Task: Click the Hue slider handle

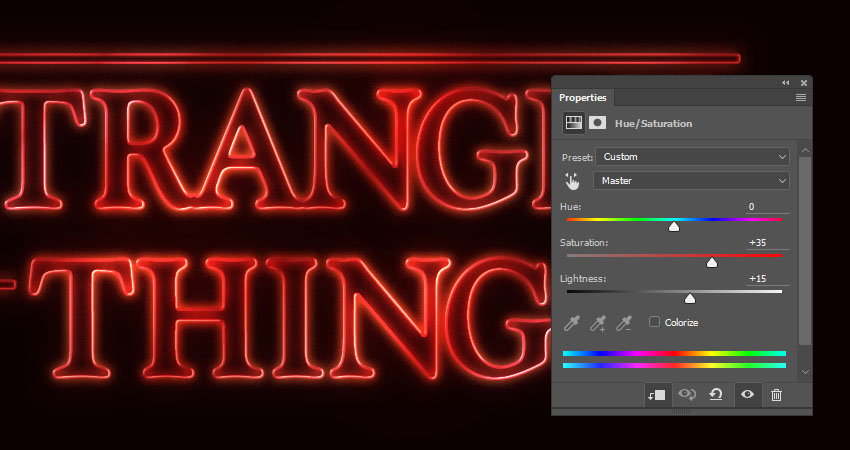Action: 674,227
